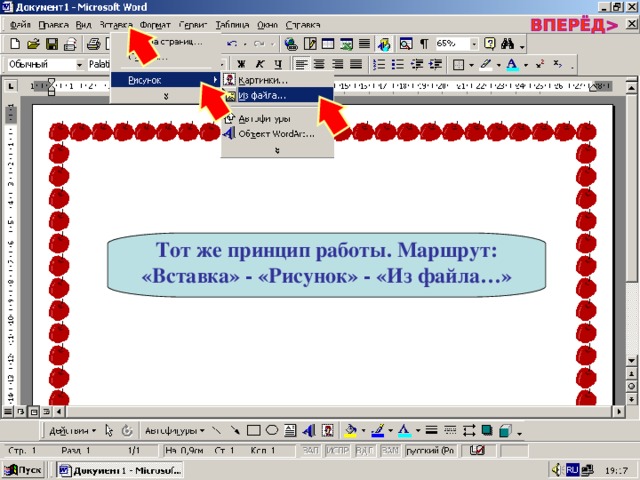Open Shadow settings icon
The height and width of the screenshot is (480, 640).
(487, 430)
